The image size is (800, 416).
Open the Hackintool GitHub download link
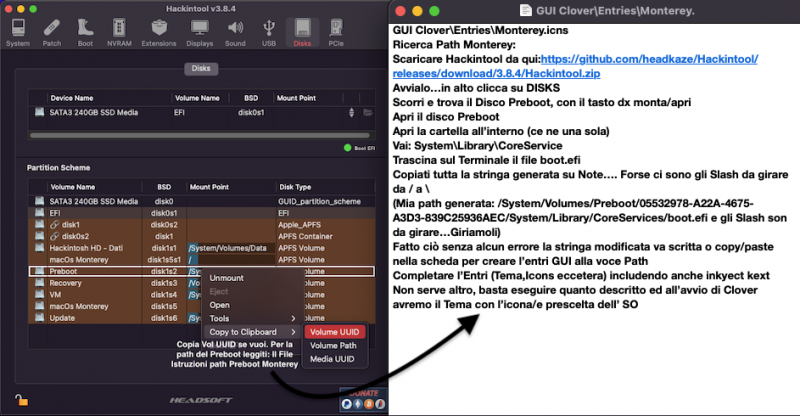tap(575, 66)
